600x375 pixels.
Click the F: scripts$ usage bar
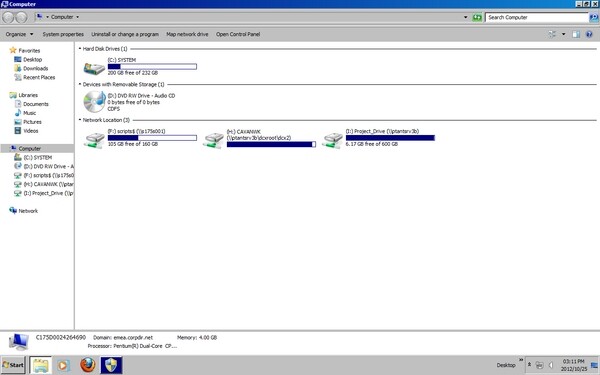pos(152,138)
